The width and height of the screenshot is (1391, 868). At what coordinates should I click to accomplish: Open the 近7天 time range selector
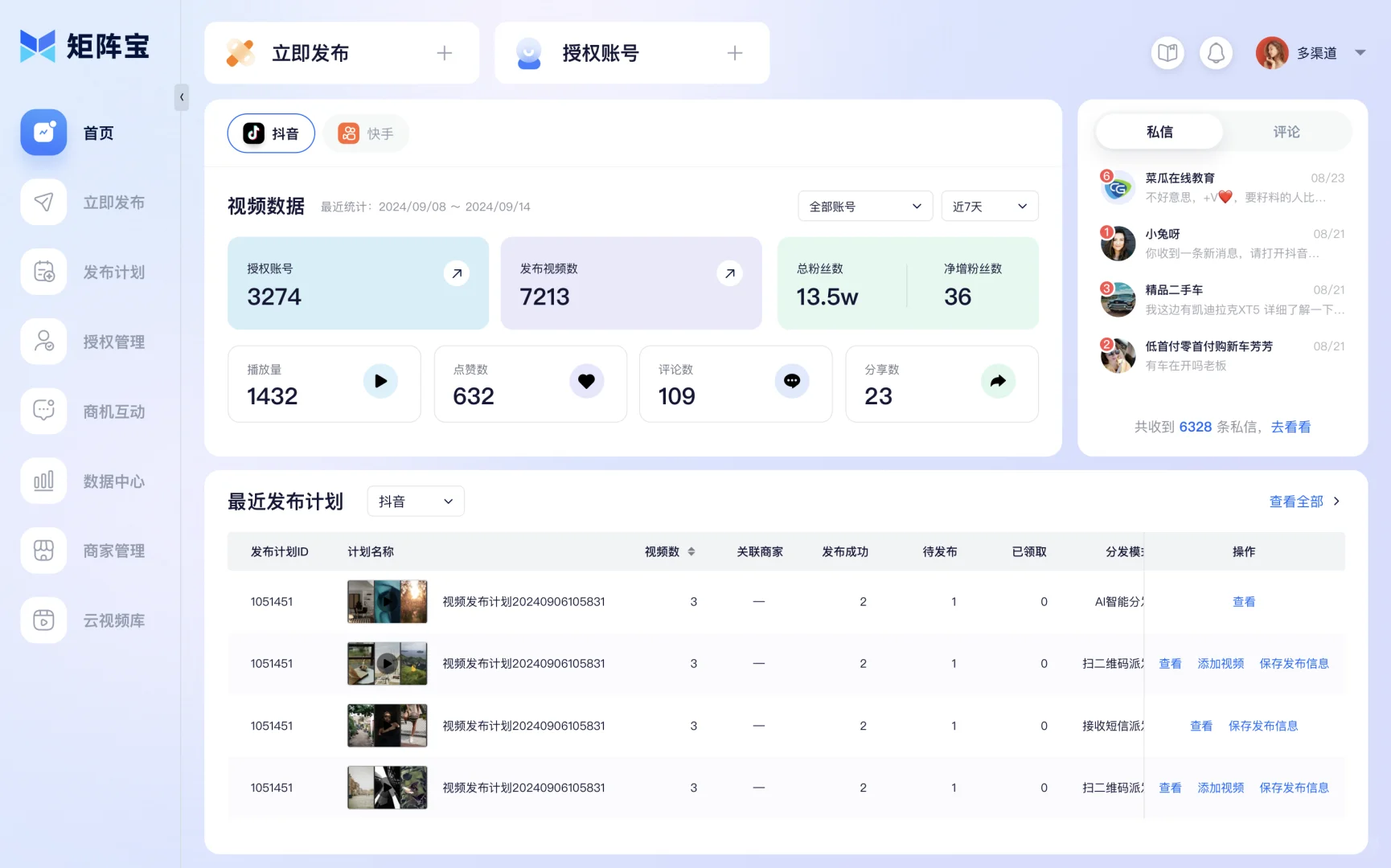pyautogui.click(x=989, y=206)
